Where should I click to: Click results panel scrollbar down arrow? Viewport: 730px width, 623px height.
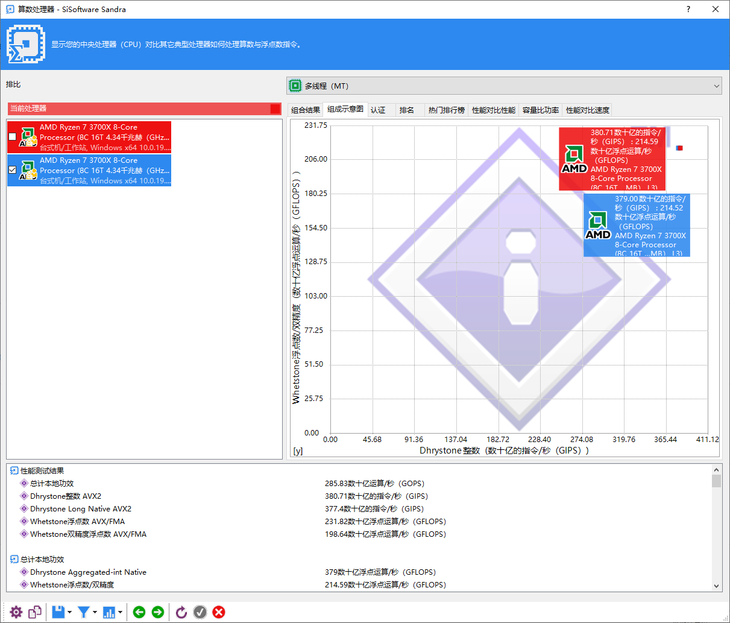coord(716,586)
